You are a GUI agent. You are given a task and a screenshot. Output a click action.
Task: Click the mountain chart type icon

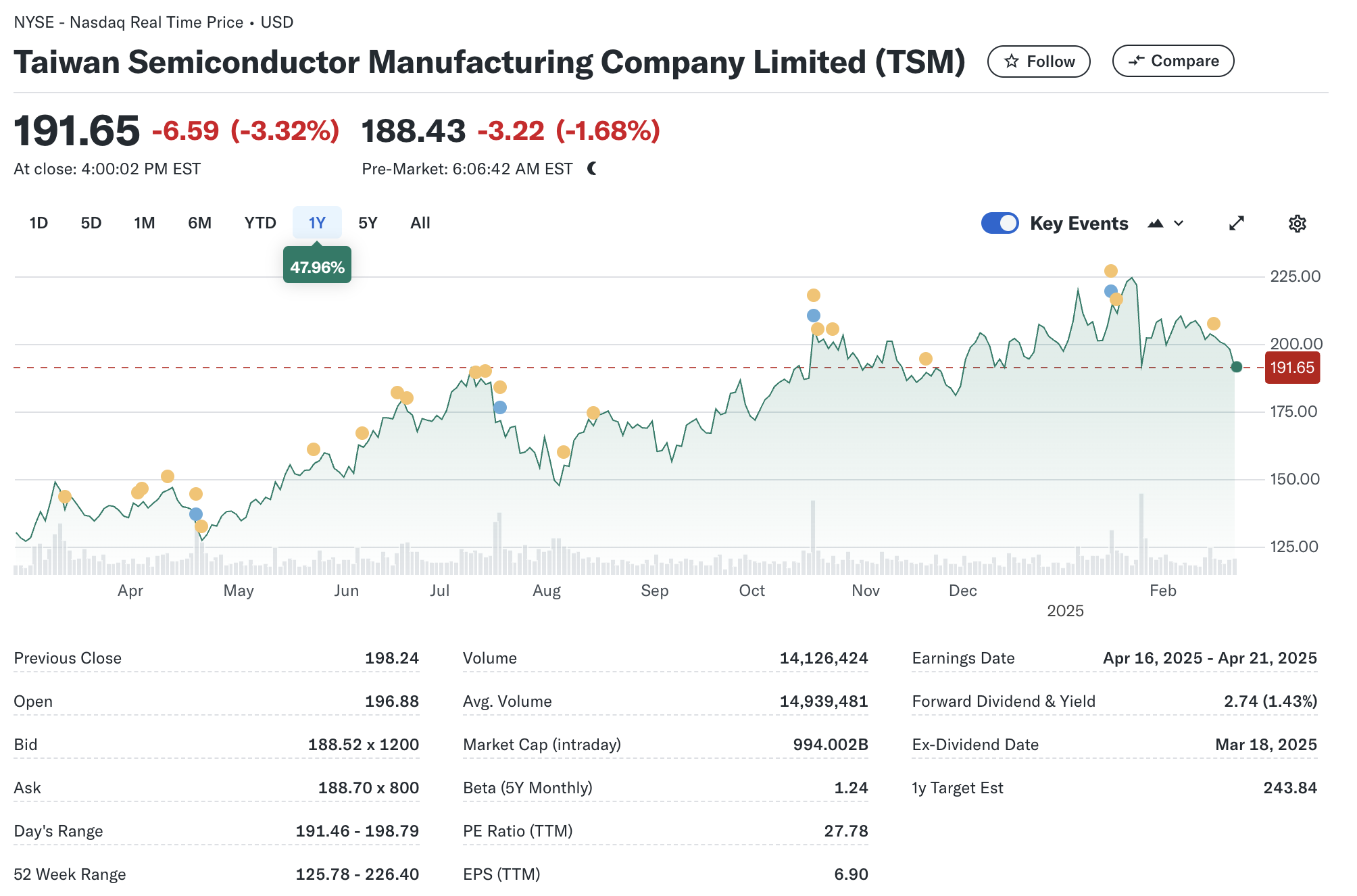coord(1155,224)
